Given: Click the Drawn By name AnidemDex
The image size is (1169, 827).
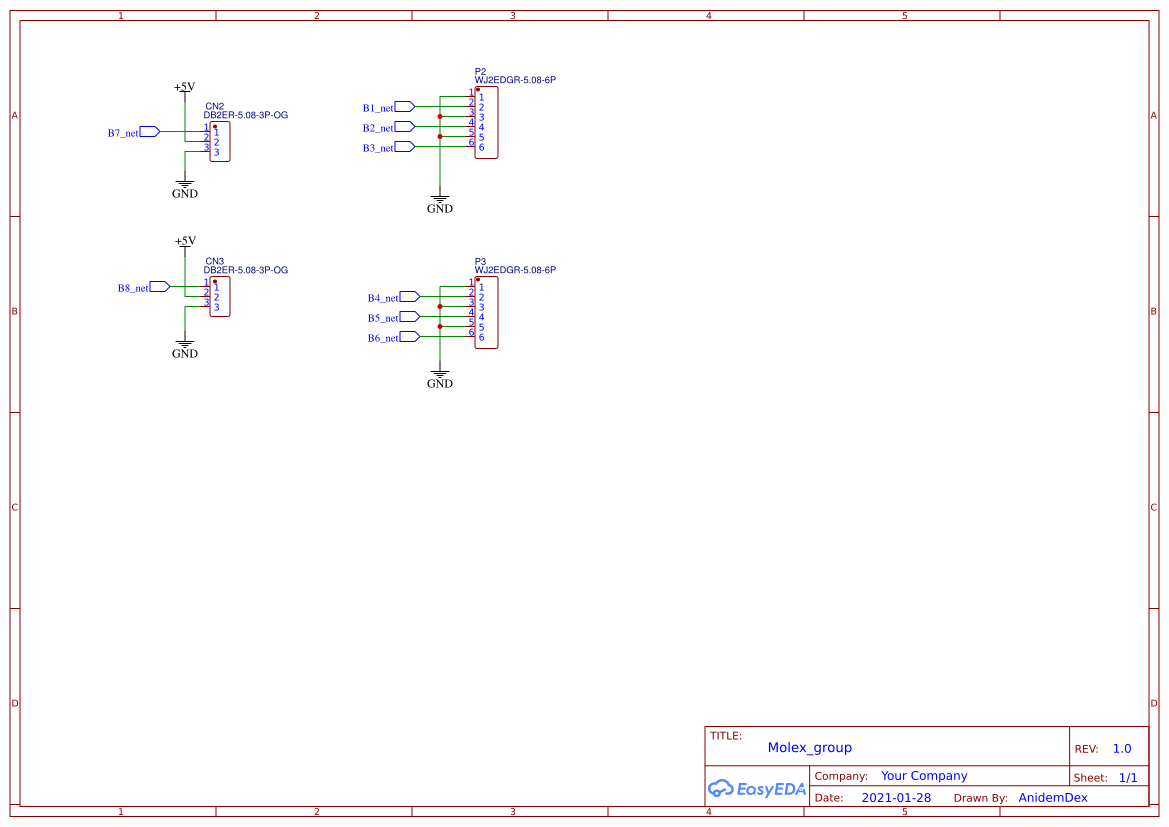Looking at the screenshot, I should pos(1052,797).
